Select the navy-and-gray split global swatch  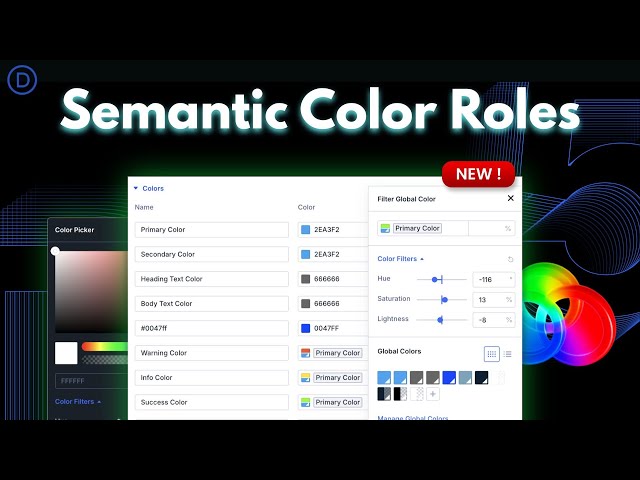[x=384, y=394]
